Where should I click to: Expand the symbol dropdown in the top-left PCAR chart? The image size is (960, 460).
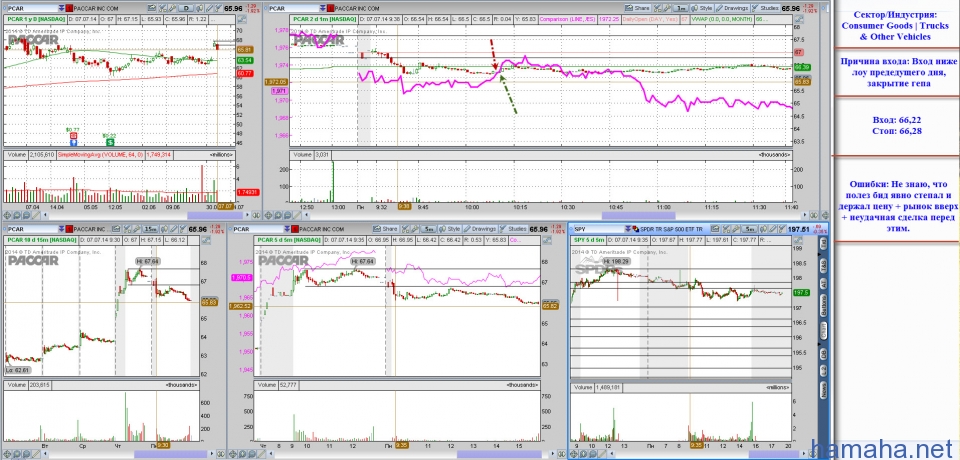(61, 8)
